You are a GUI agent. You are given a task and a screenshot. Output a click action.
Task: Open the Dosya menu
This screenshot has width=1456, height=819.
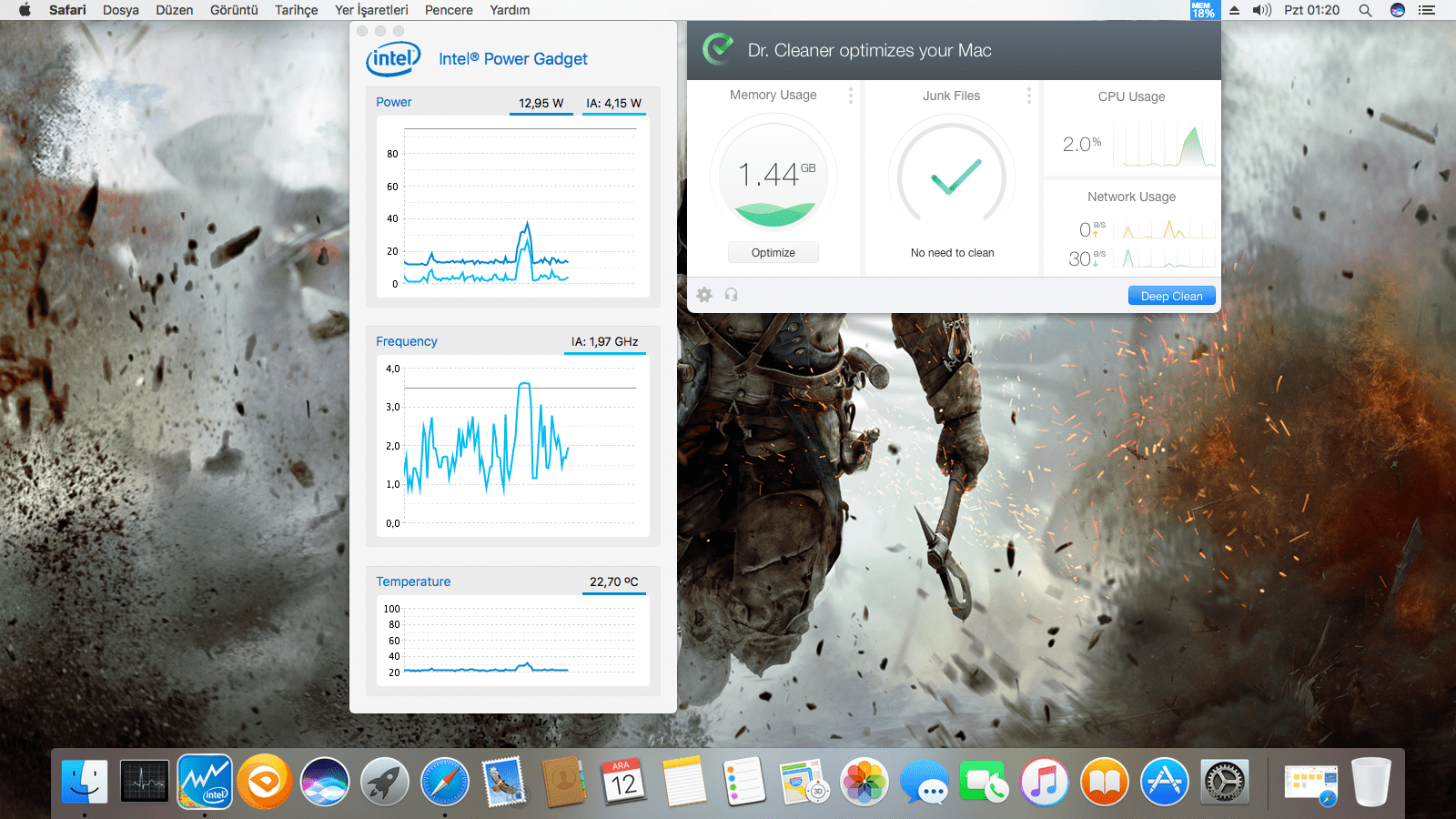121,10
